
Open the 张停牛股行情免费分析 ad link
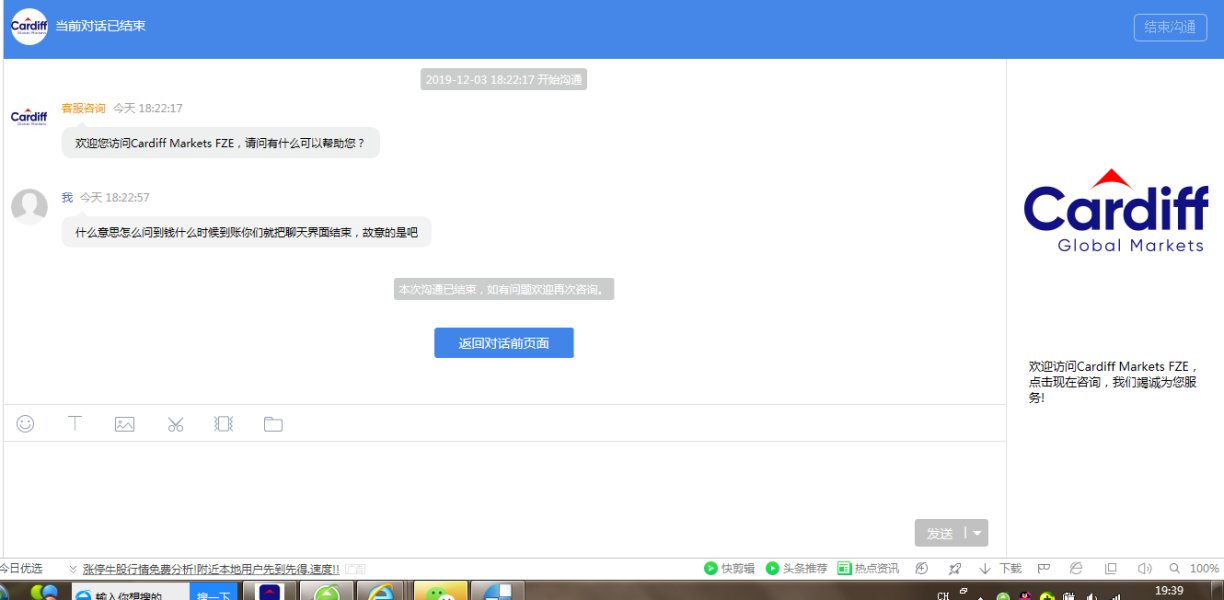click(x=211, y=568)
